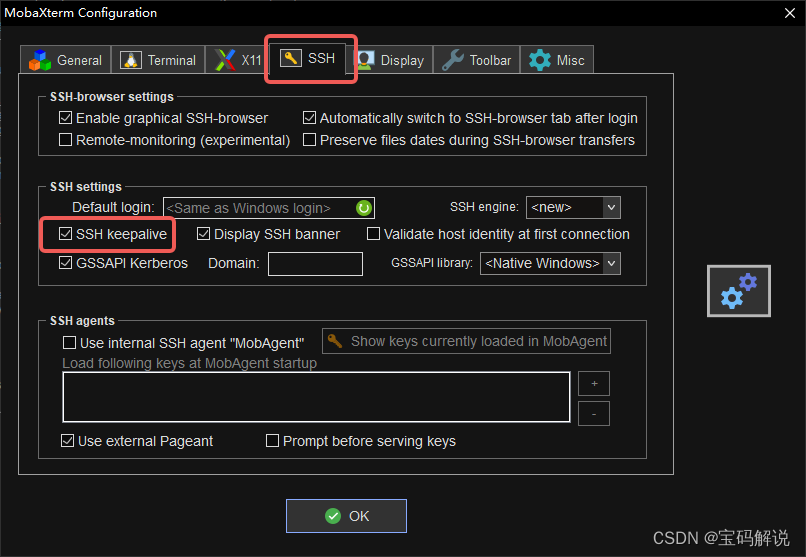
Task: Open the General tab
Action: point(65,60)
